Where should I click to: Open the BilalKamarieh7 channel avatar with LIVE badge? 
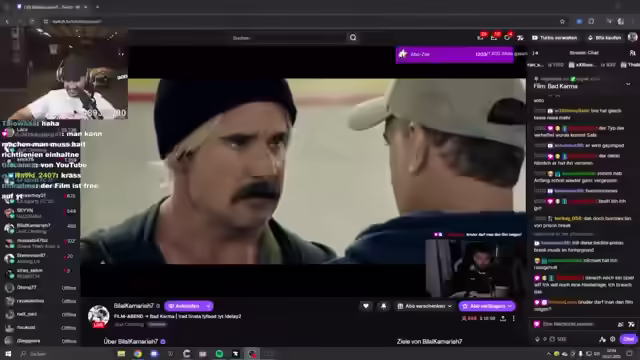[x=98, y=316]
